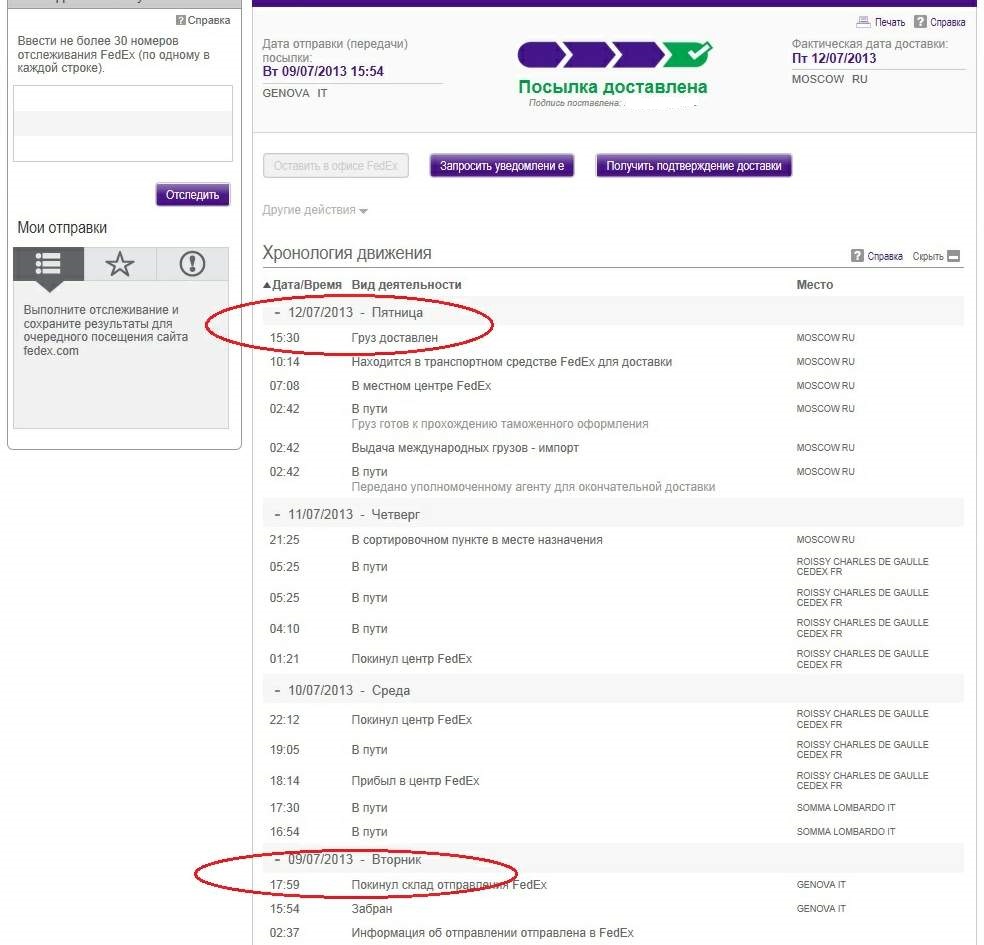Click the 01:21 Покинул центр FedEx entry
This screenshot has width=984, height=945.
(412, 659)
